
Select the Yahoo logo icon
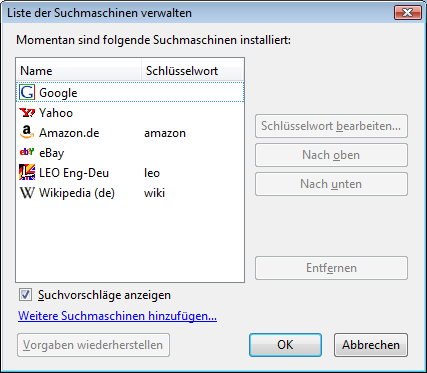click(27, 113)
